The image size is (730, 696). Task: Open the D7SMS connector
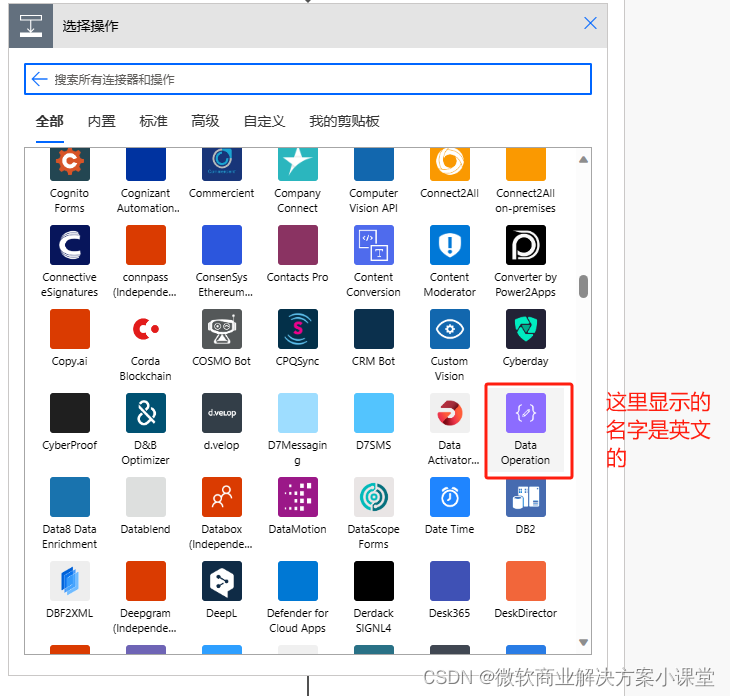pos(373,413)
